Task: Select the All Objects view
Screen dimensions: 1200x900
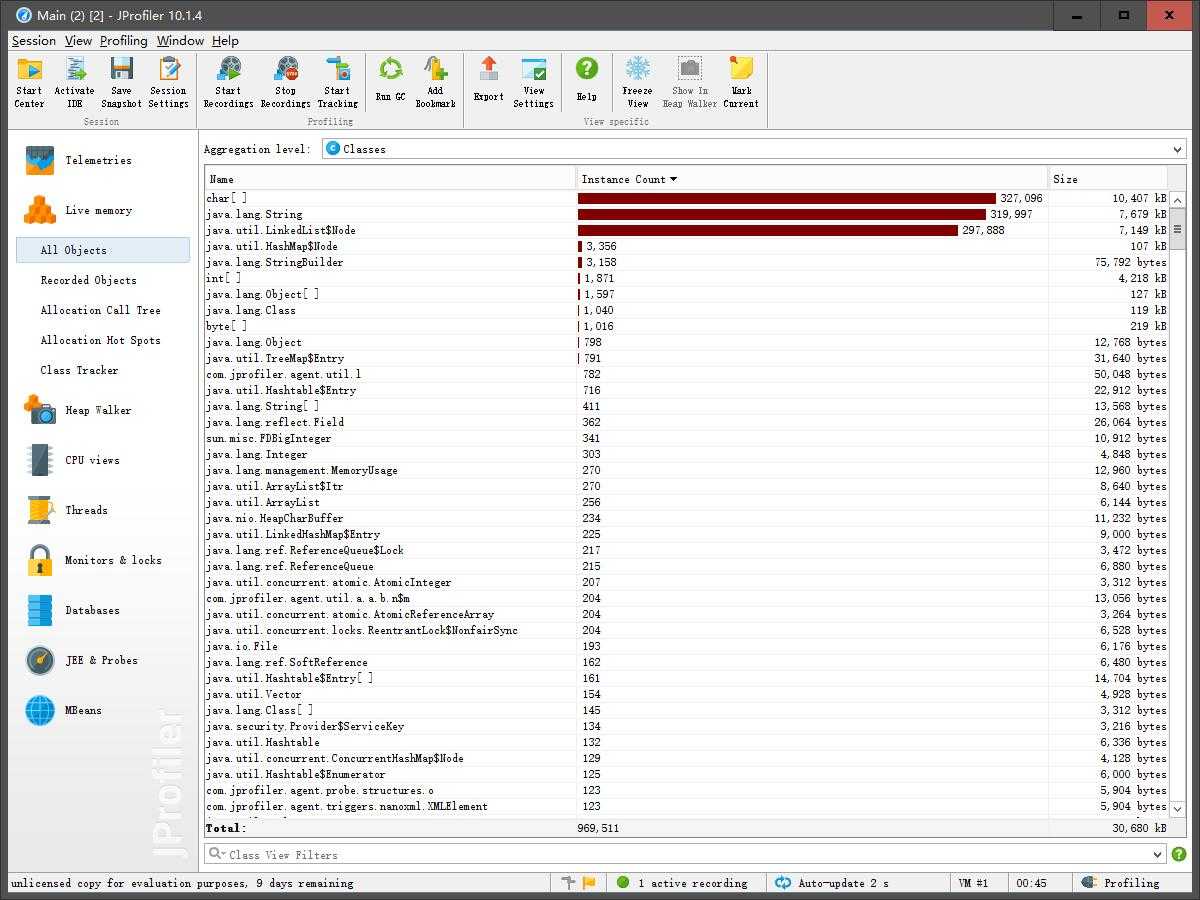Action: [103, 250]
